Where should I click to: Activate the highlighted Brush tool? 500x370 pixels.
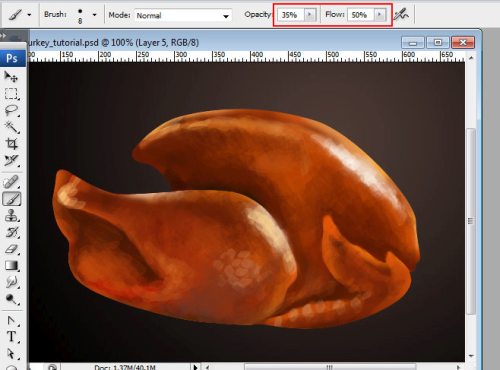(12, 199)
